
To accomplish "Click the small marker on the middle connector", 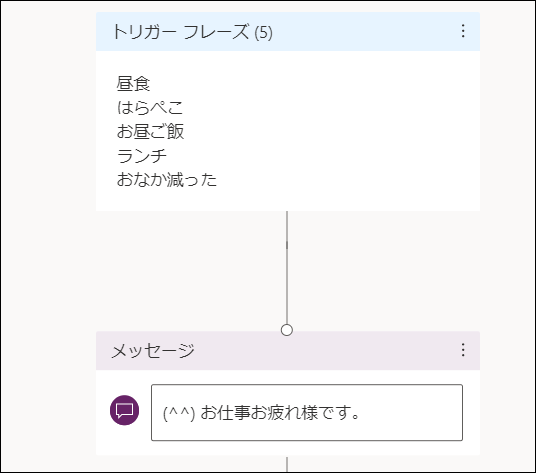I will 286,245.
